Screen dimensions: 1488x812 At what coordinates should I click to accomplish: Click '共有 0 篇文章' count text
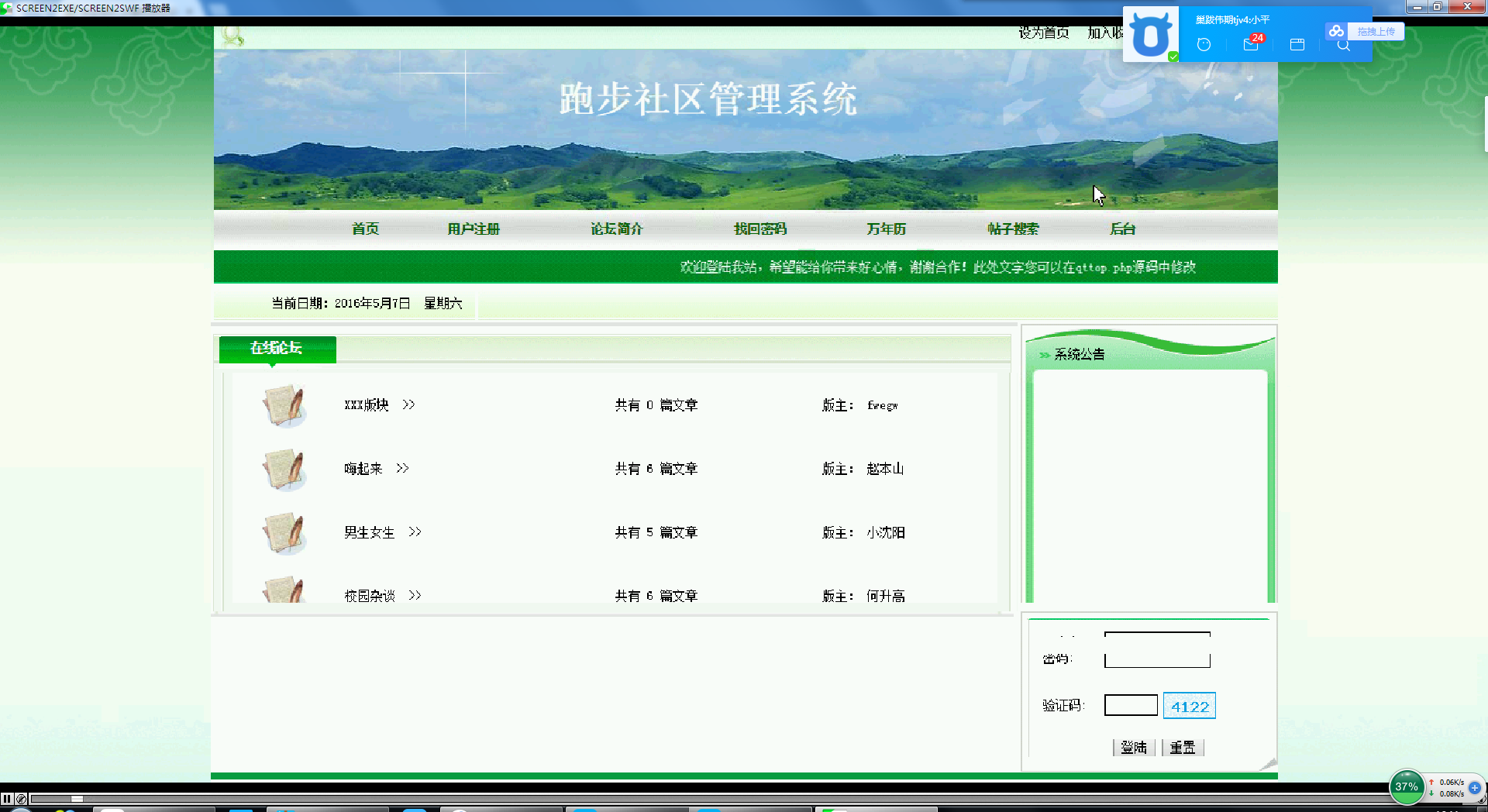[656, 405]
